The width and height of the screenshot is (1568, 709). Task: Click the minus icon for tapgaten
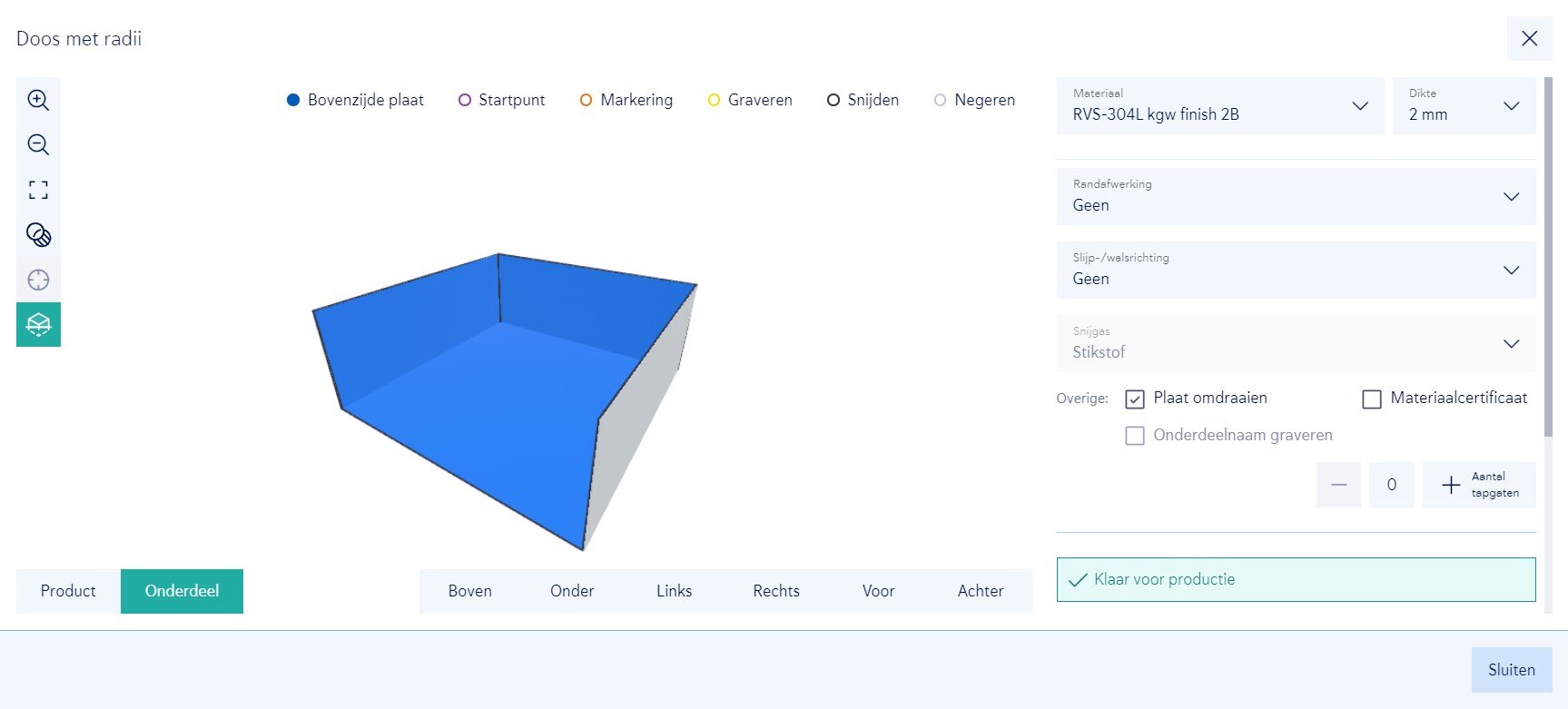(x=1338, y=485)
